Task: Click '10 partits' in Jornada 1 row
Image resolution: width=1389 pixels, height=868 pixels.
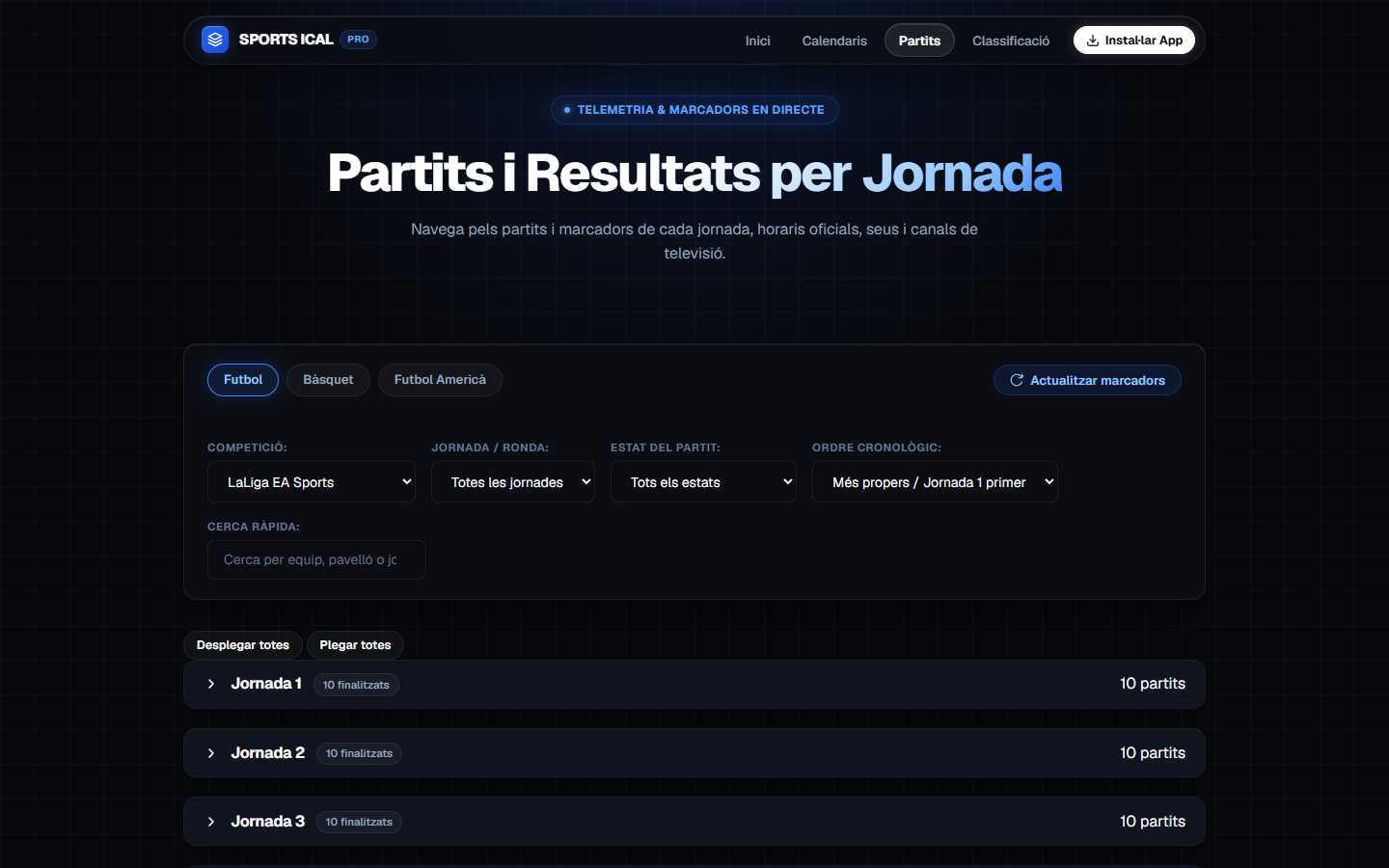Action: 1153,684
